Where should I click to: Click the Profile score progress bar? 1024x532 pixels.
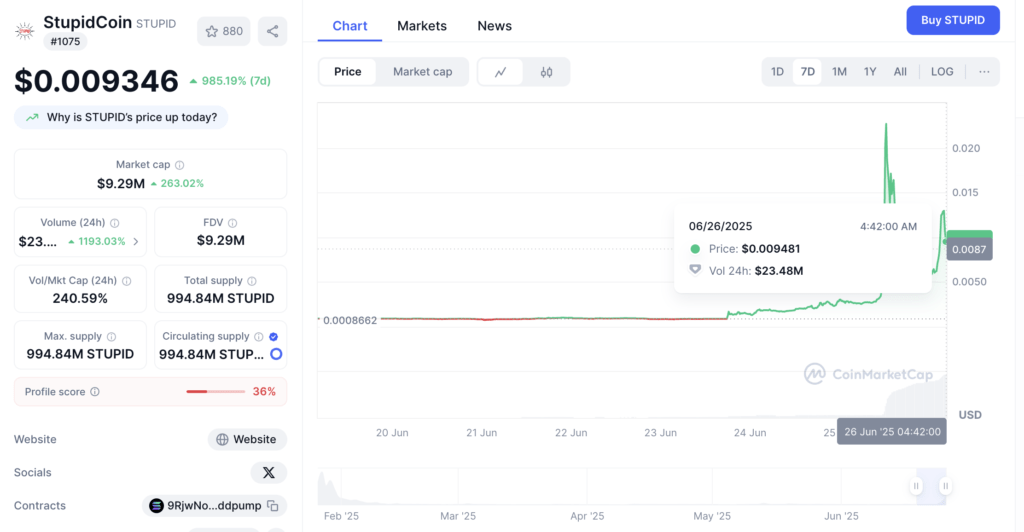click(216, 392)
